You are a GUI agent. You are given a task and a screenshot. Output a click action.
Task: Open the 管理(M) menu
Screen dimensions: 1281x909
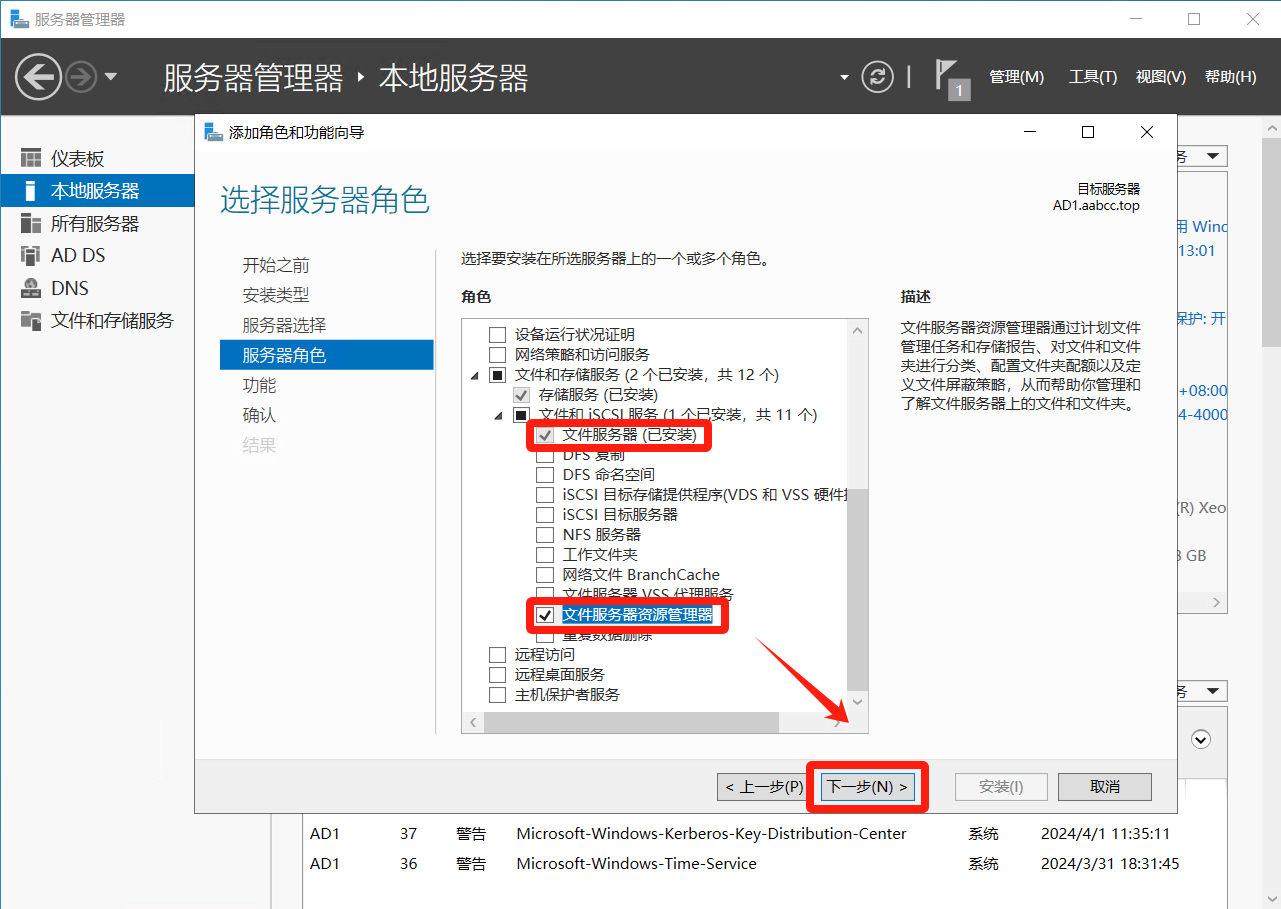click(1016, 77)
